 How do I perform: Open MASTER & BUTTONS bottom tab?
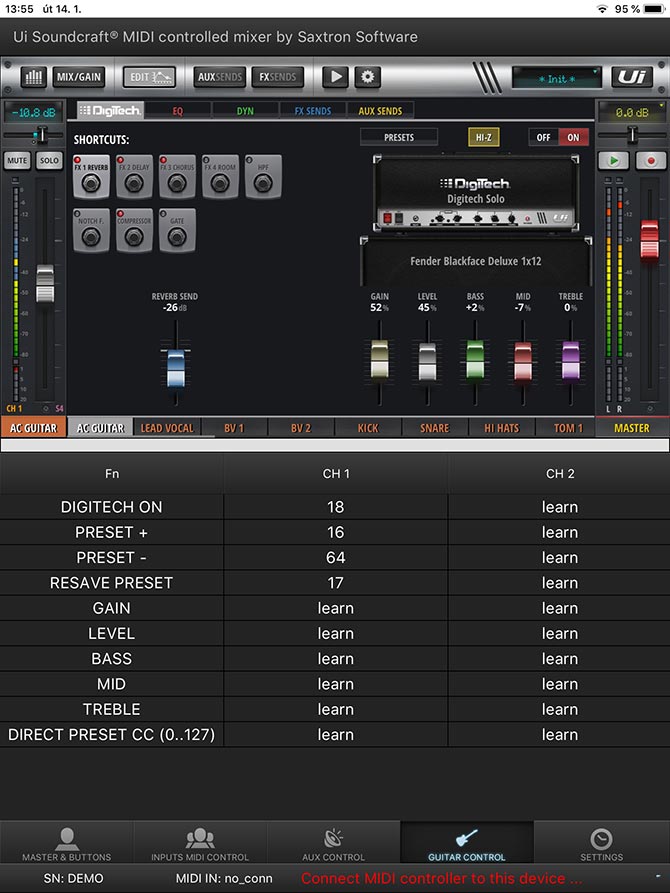coord(67,843)
